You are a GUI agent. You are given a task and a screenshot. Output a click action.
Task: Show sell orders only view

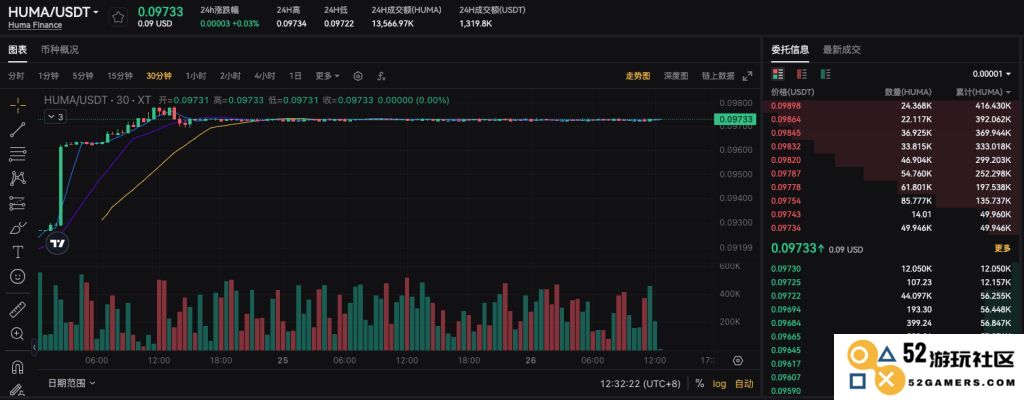pyautogui.click(x=802, y=74)
